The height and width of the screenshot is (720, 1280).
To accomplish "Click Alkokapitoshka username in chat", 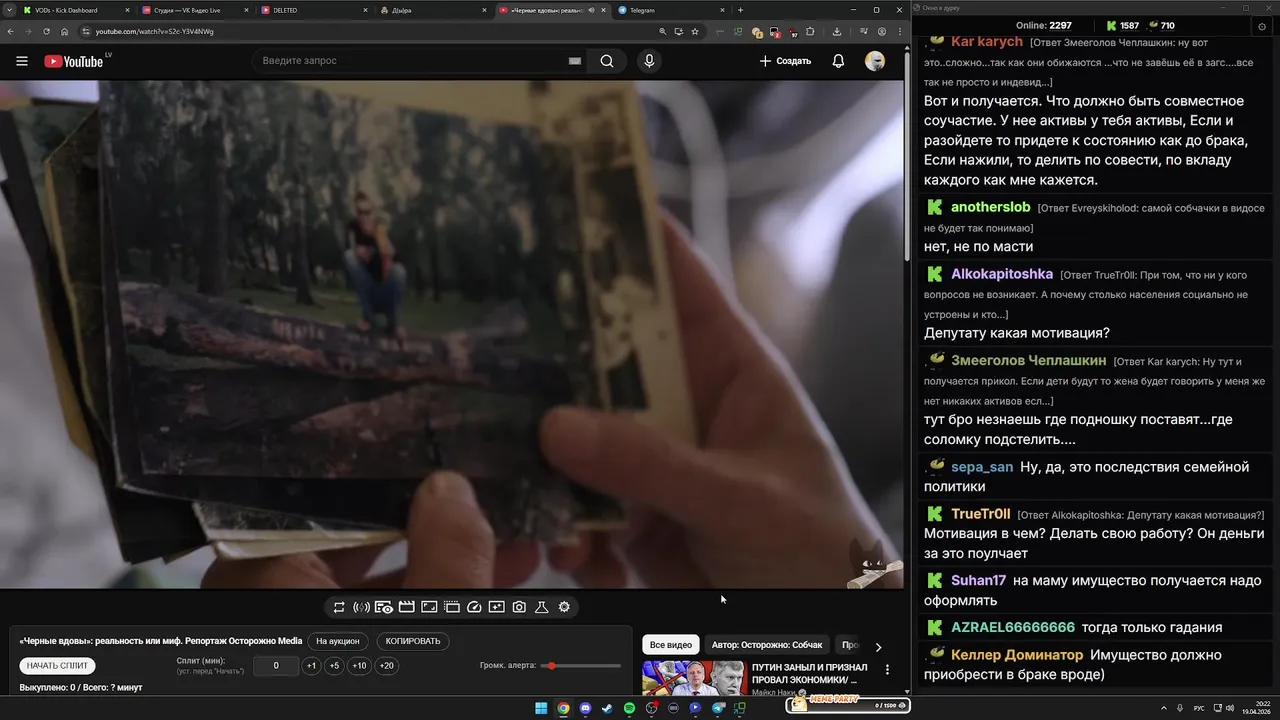I will tap(1002, 274).
